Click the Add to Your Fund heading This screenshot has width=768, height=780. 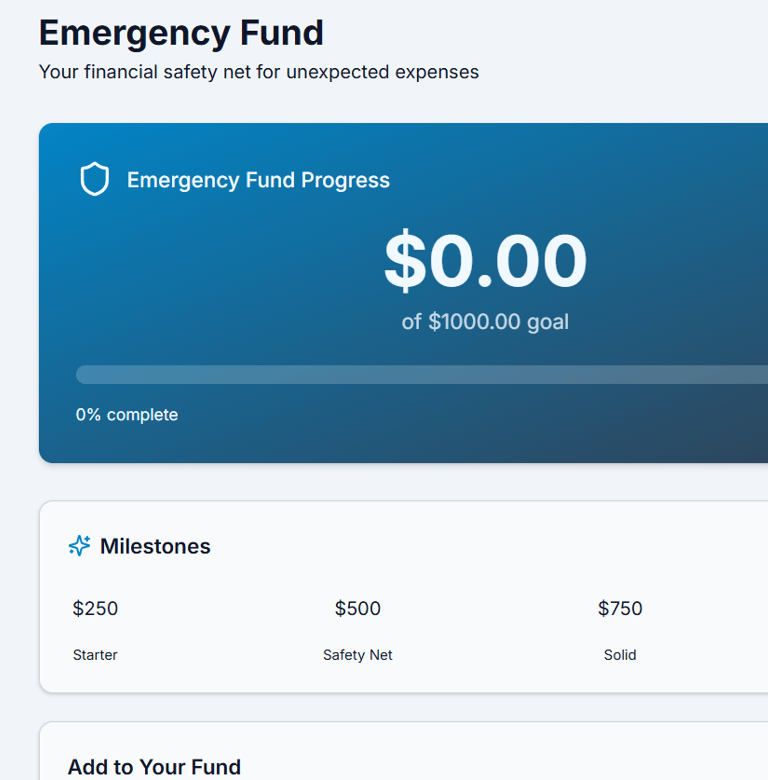(x=154, y=767)
